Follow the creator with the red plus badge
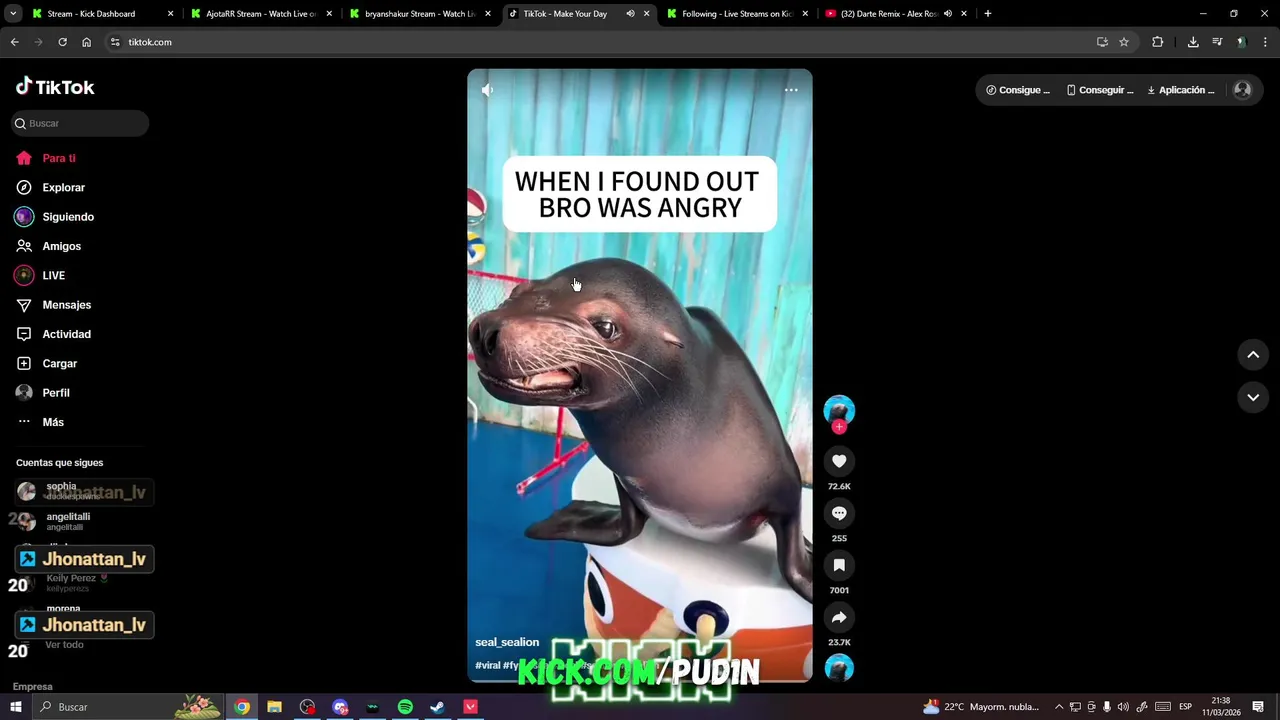Image resolution: width=1280 pixels, height=720 pixels. (839, 427)
